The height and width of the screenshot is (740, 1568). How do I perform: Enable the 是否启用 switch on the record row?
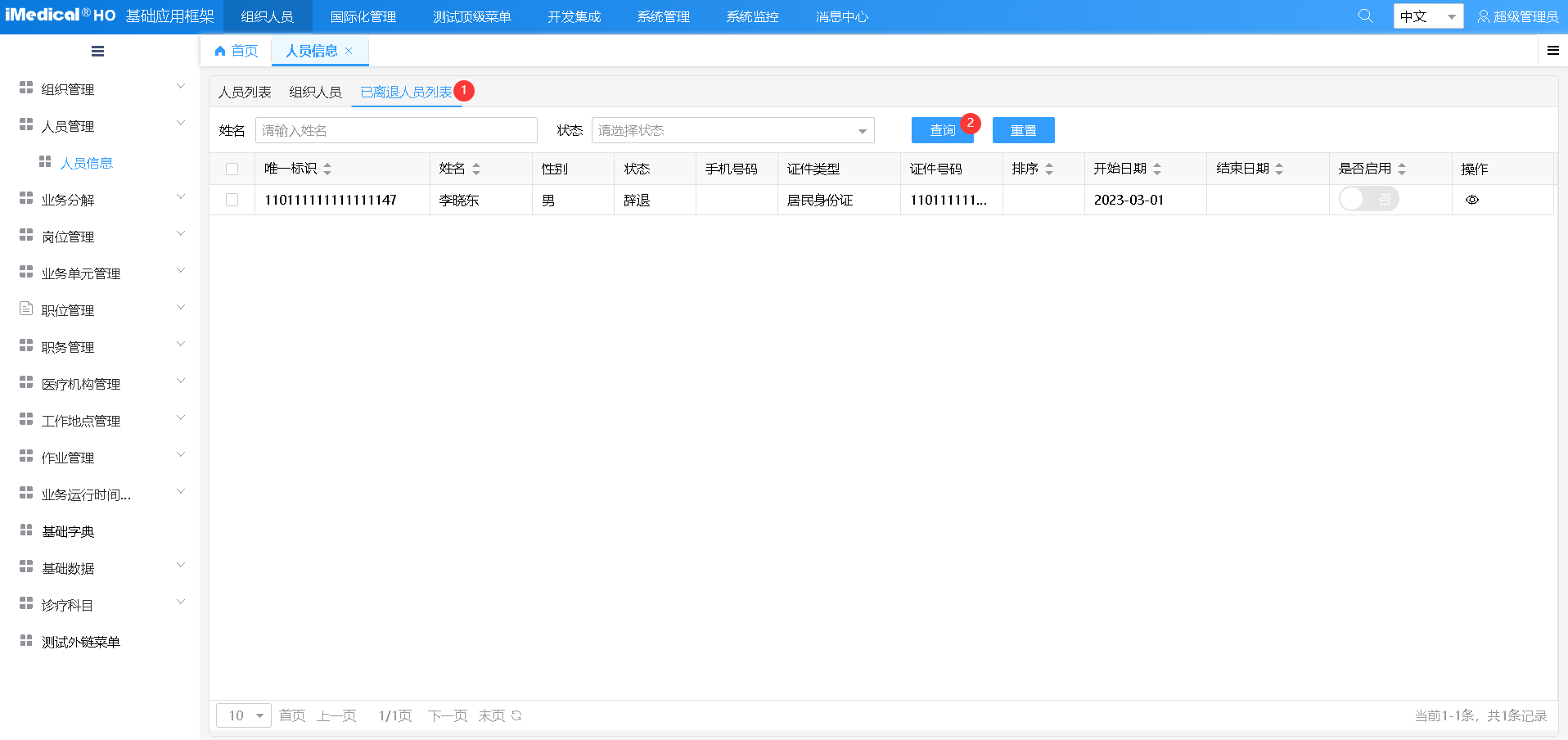[x=1369, y=198]
